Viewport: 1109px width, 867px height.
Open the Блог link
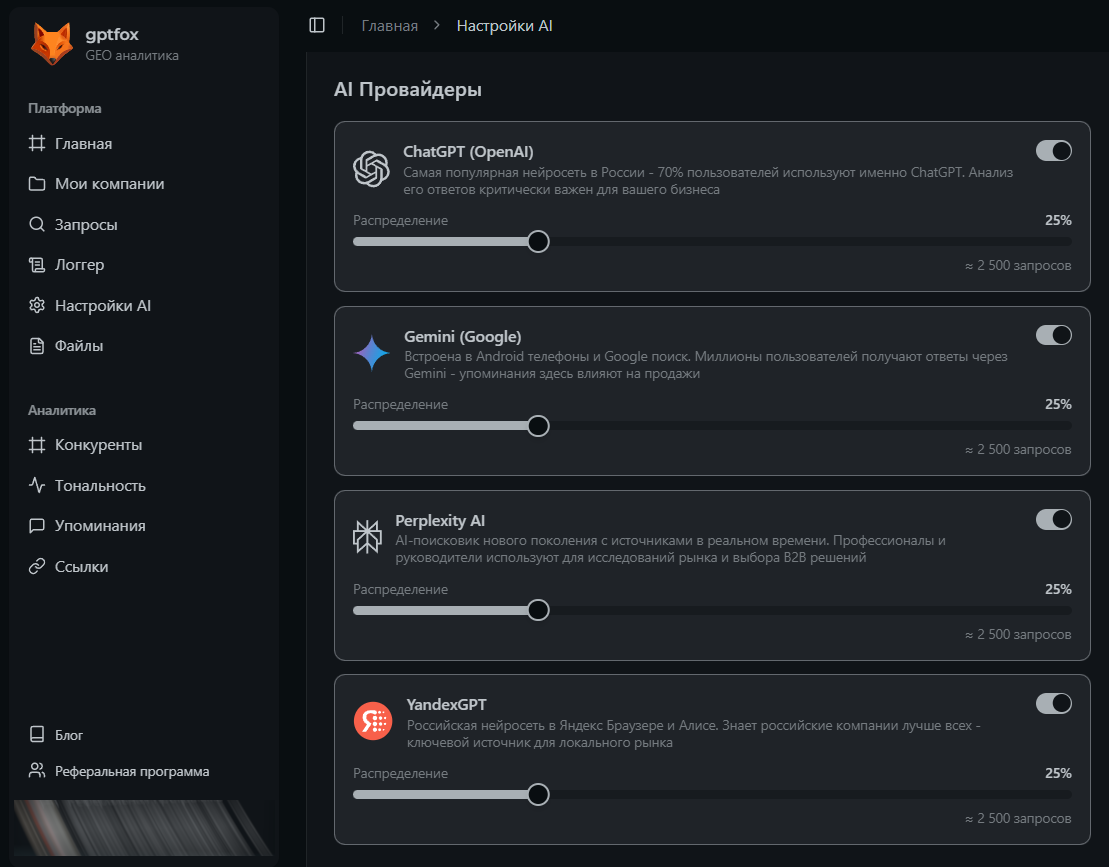(x=69, y=735)
